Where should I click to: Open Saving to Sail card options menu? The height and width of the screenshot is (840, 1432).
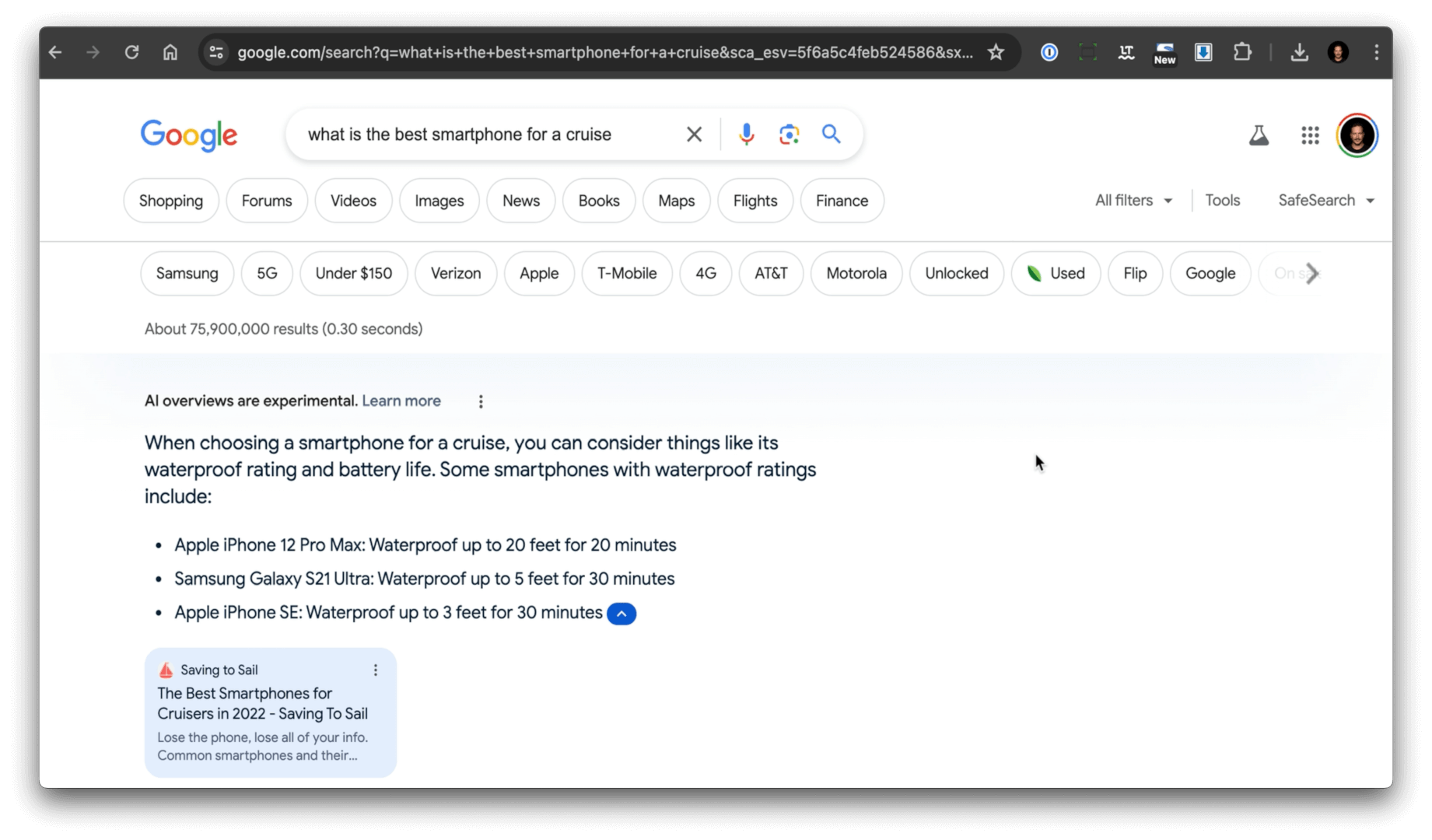376,670
